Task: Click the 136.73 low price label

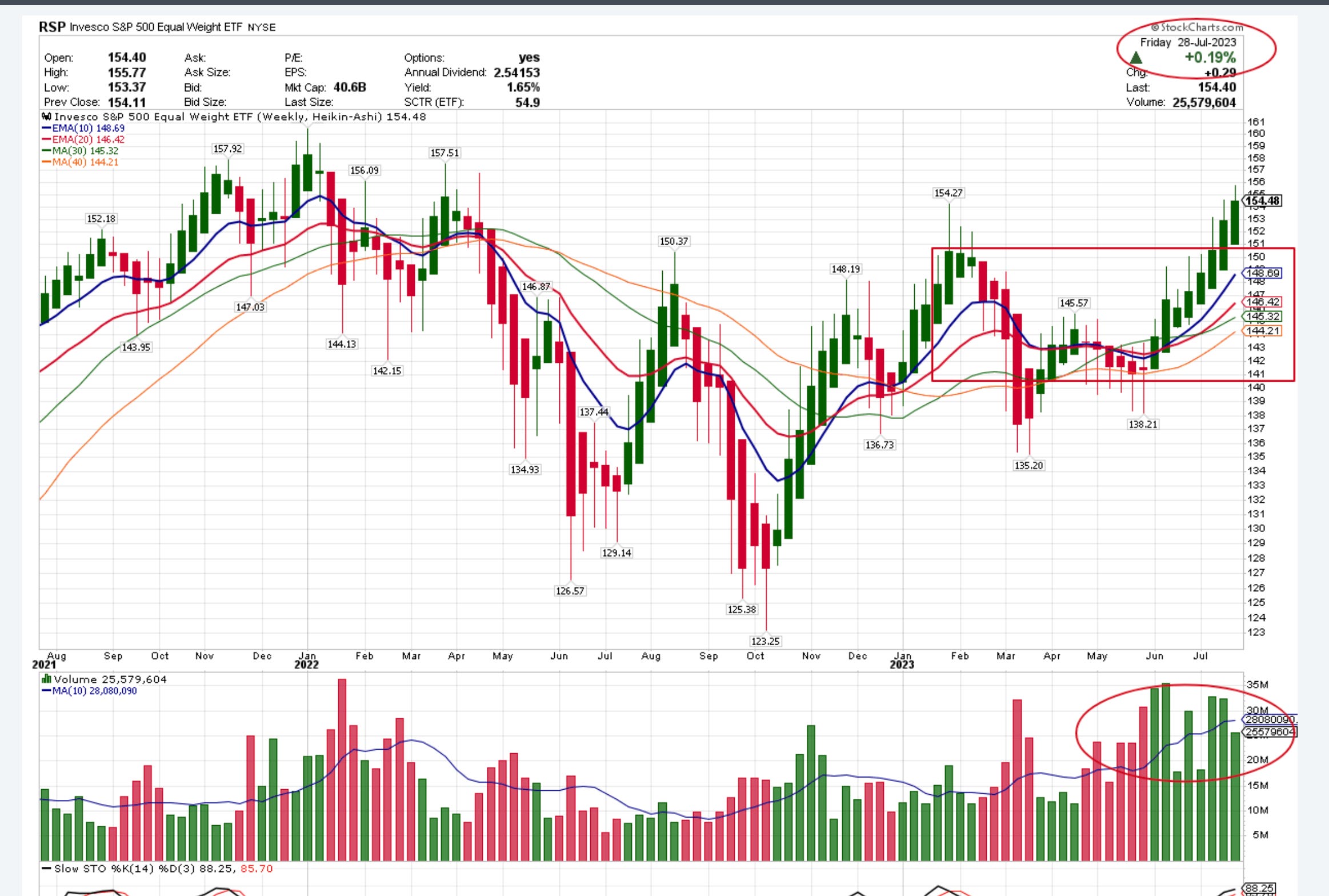Action: coord(879,445)
